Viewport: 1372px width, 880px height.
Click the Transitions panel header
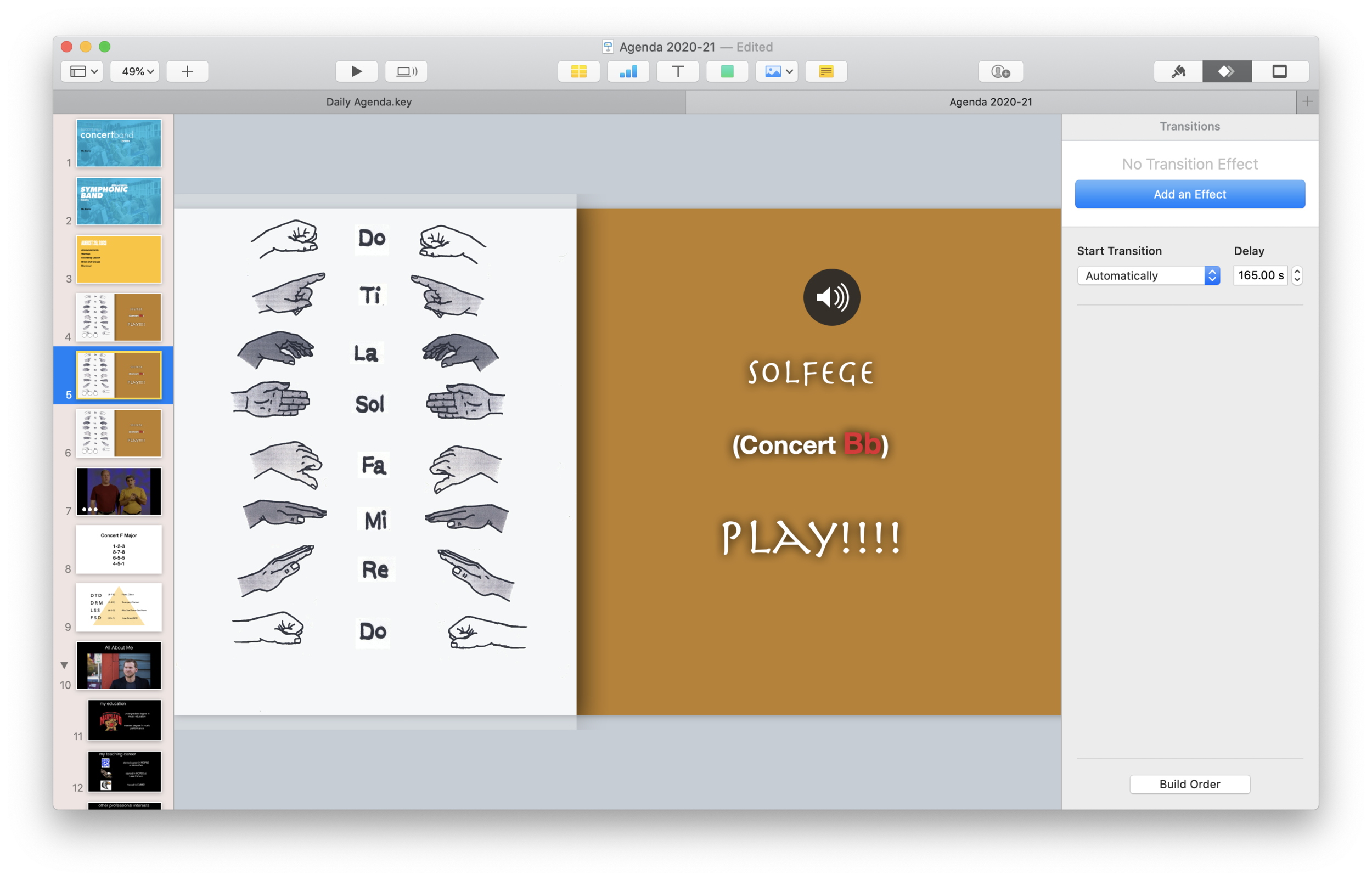pyautogui.click(x=1190, y=126)
